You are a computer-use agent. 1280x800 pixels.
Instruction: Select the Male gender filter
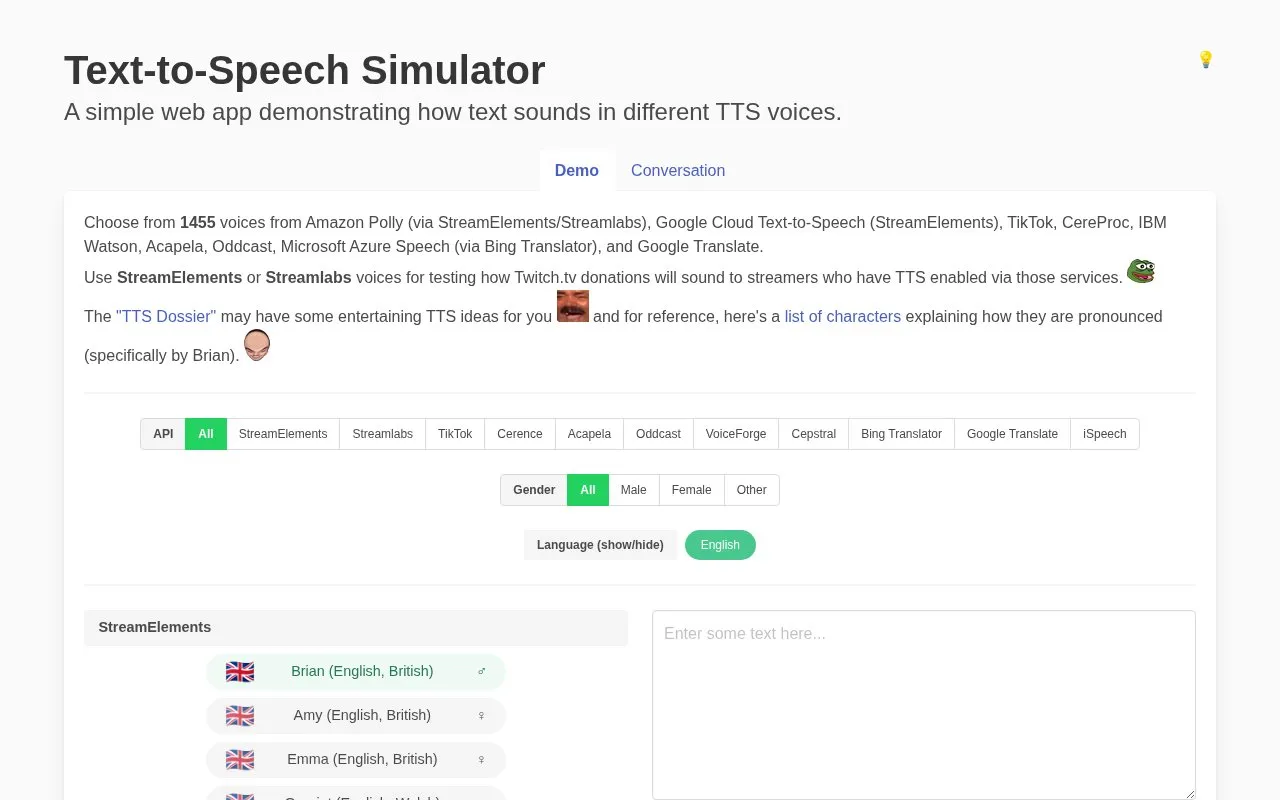(634, 490)
